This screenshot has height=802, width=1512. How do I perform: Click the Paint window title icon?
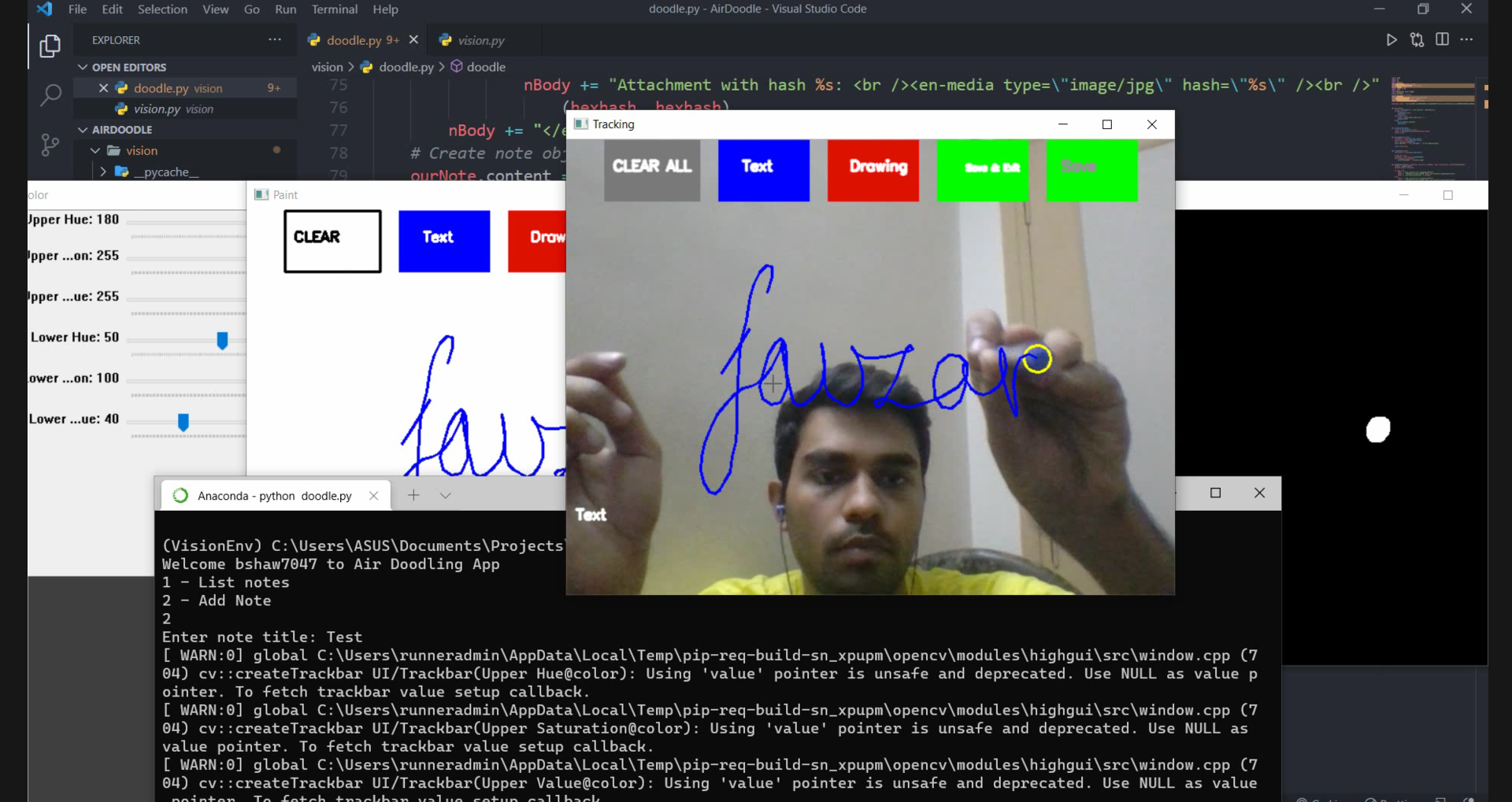(261, 194)
